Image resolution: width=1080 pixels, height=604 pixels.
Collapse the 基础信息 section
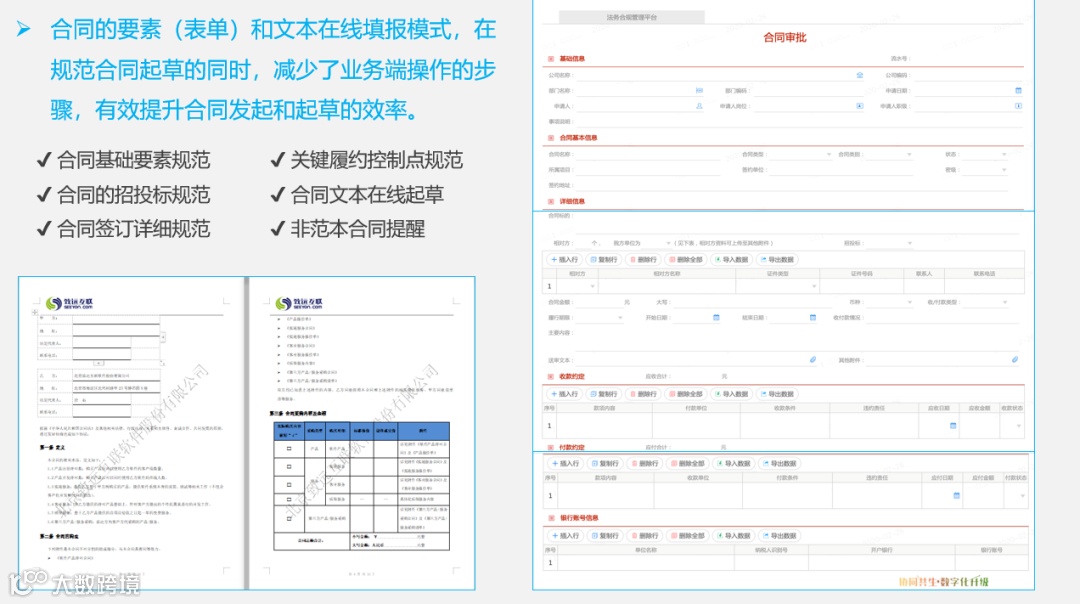coord(551,59)
